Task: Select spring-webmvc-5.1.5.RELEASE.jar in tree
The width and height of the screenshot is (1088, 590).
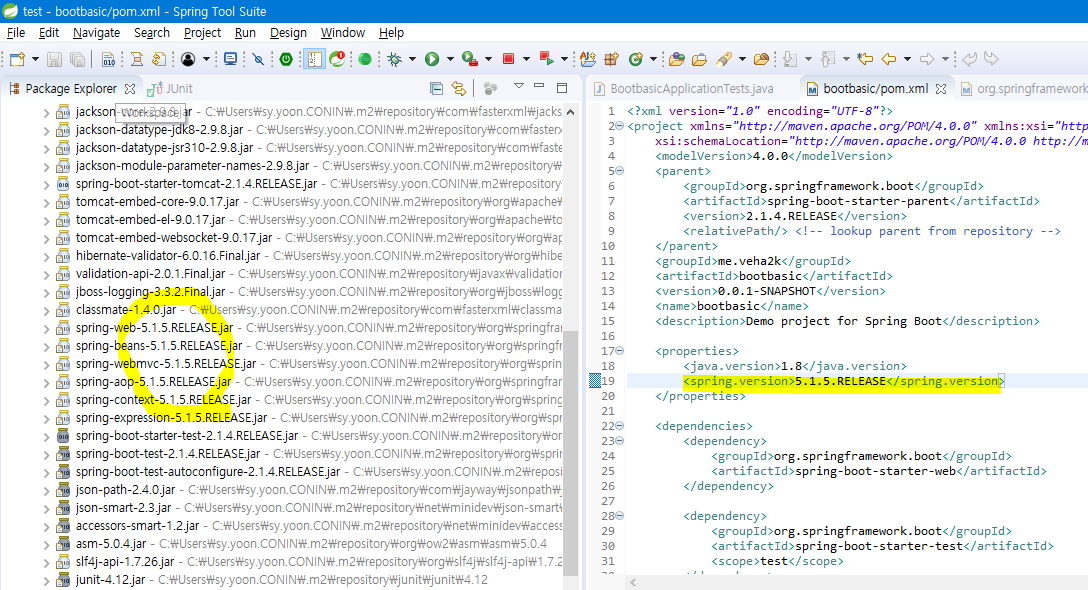Action: (x=166, y=364)
